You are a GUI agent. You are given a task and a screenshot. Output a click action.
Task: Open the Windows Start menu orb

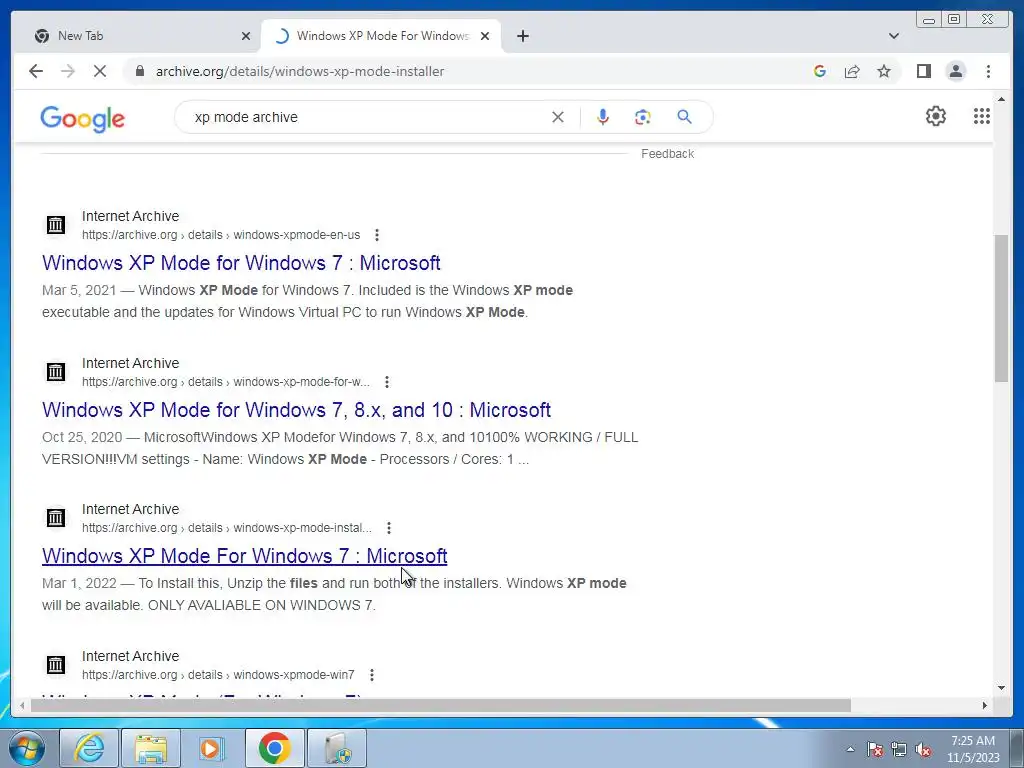coord(27,748)
